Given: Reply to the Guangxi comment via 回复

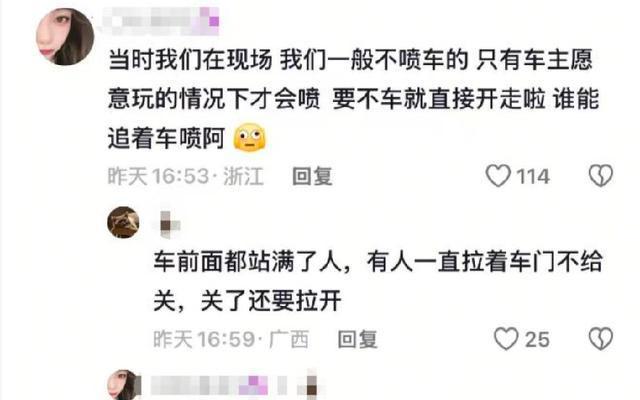Looking at the screenshot, I should (358, 339).
